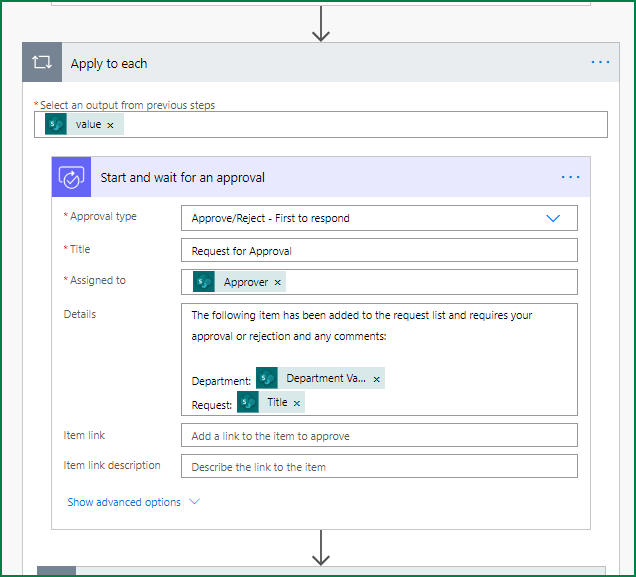Select the Department Value dynamic token
This screenshot has height=577, width=636.
[x=325, y=379]
